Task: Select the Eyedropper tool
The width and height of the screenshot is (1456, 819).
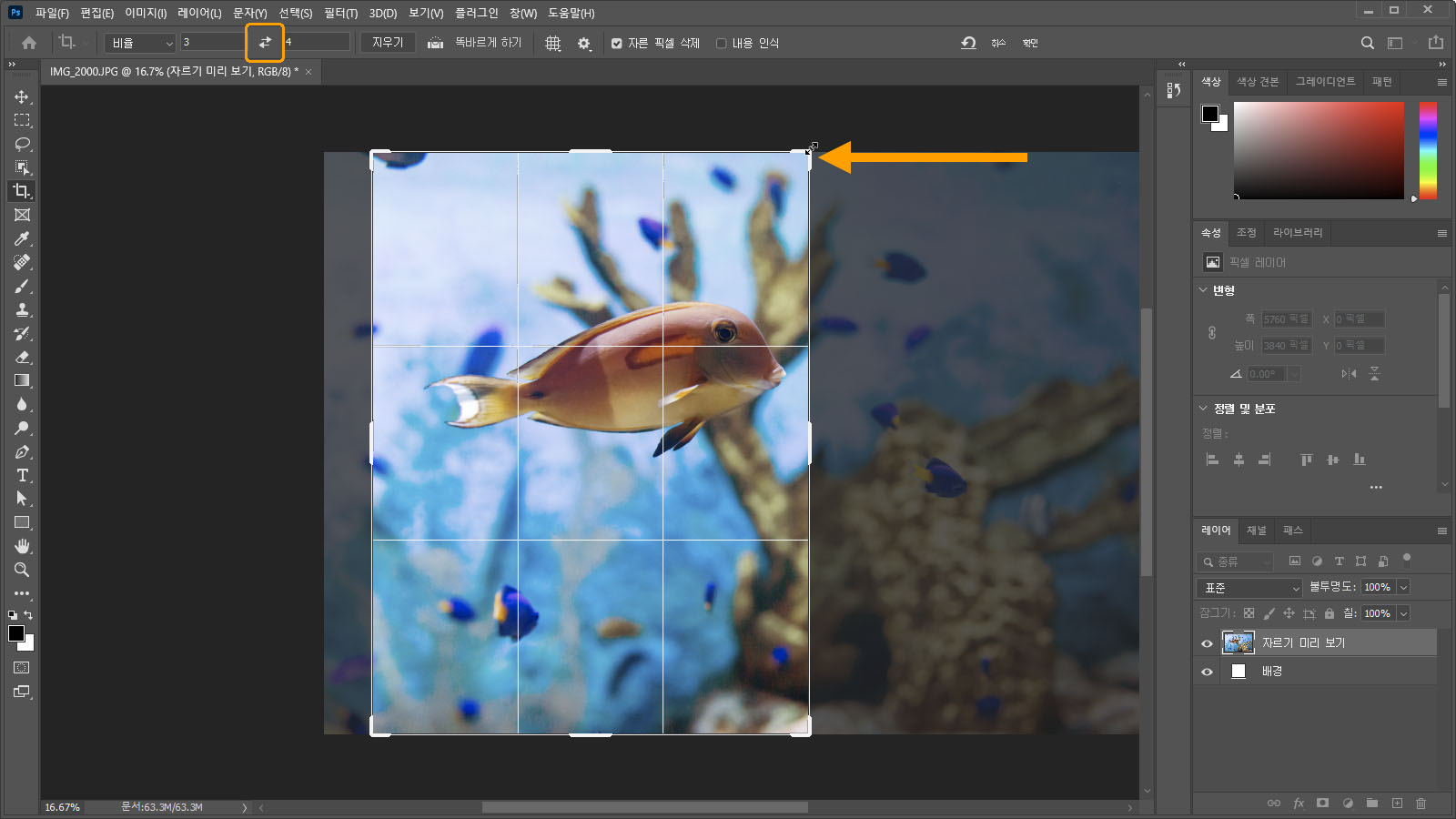Action: [22, 238]
